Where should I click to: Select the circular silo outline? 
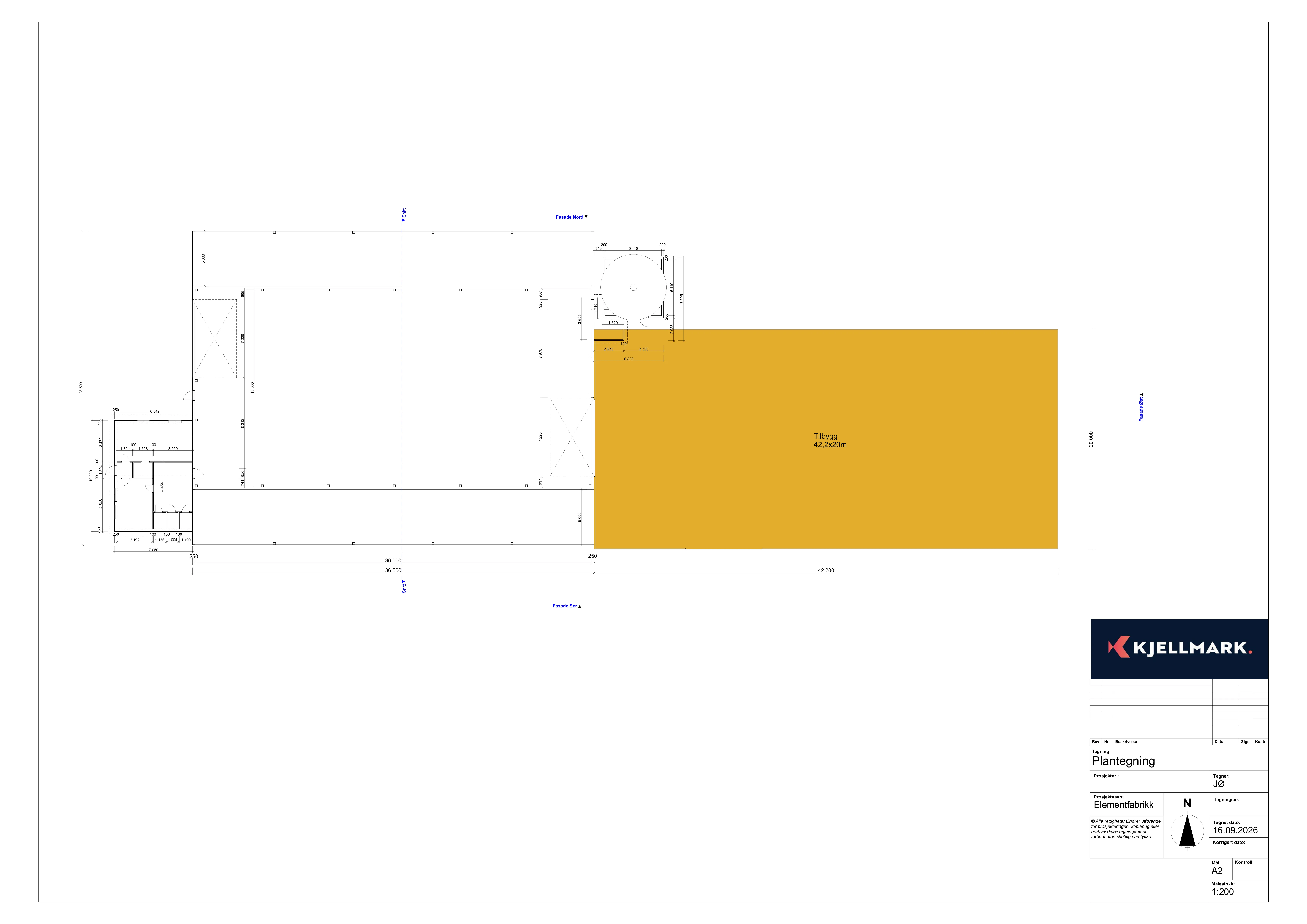pos(634,288)
